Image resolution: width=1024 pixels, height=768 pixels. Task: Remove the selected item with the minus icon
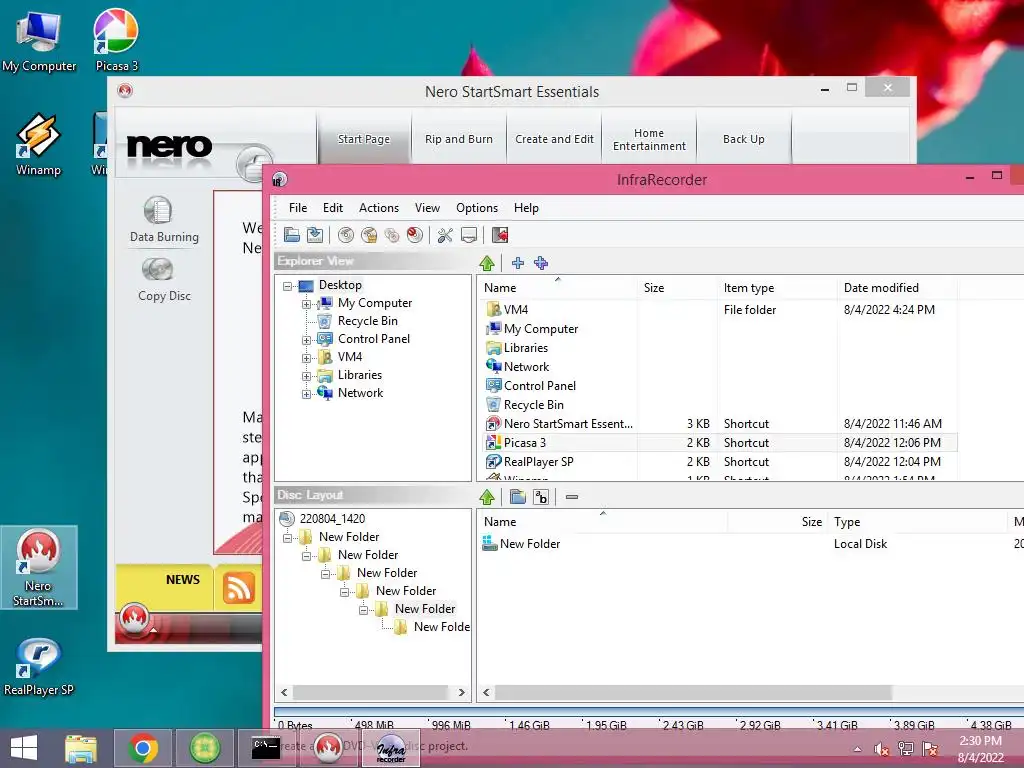pos(572,497)
